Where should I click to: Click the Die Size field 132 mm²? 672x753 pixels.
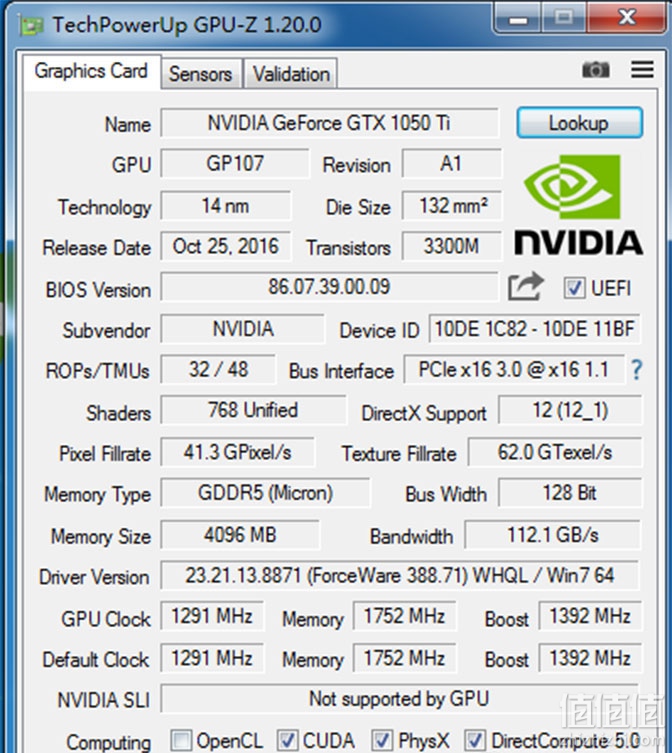(x=452, y=206)
